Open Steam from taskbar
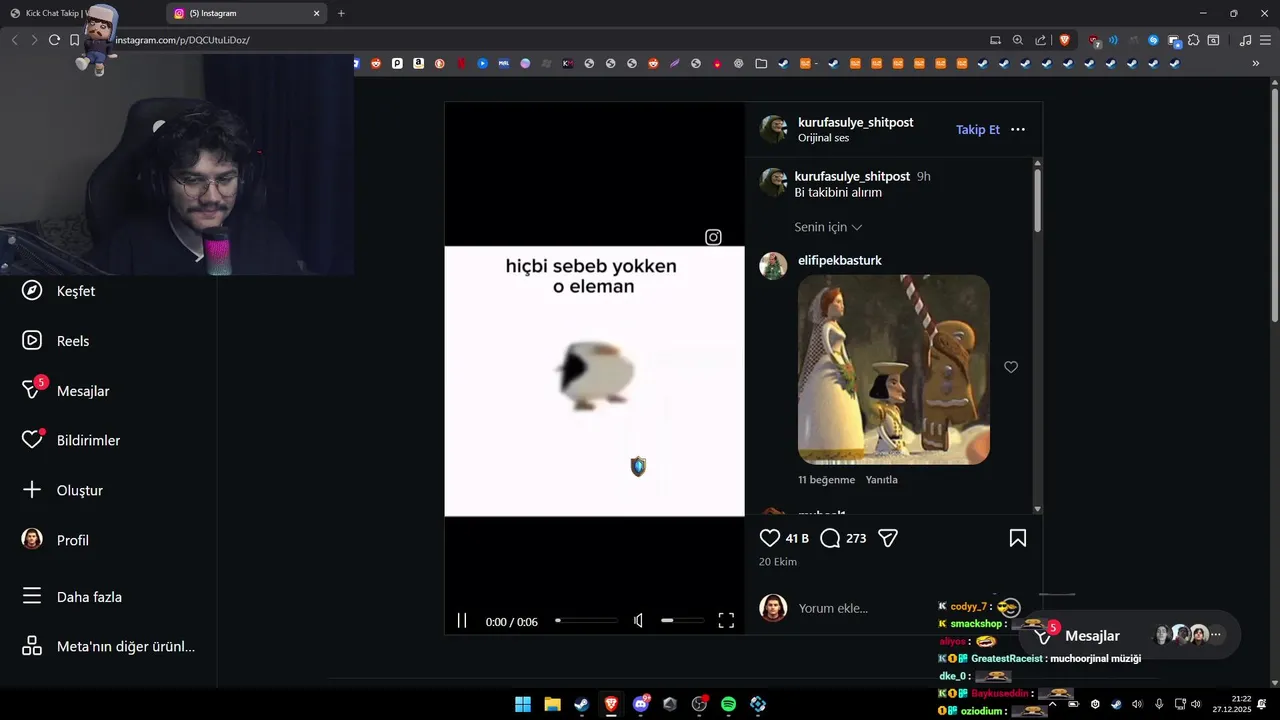The image size is (1280, 720). pyautogui.click(x=581, y=704)
